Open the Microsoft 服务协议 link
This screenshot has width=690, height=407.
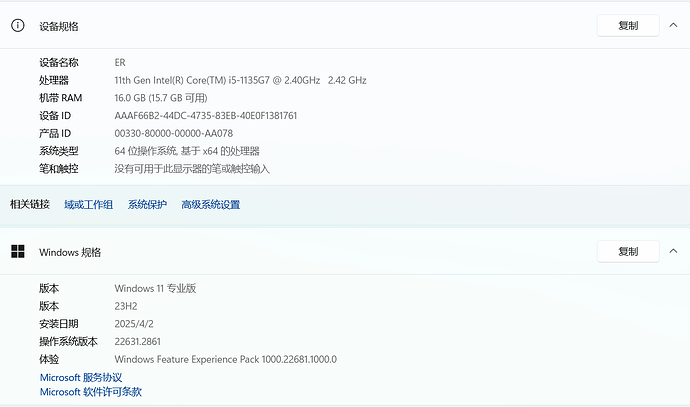(81, 378)
